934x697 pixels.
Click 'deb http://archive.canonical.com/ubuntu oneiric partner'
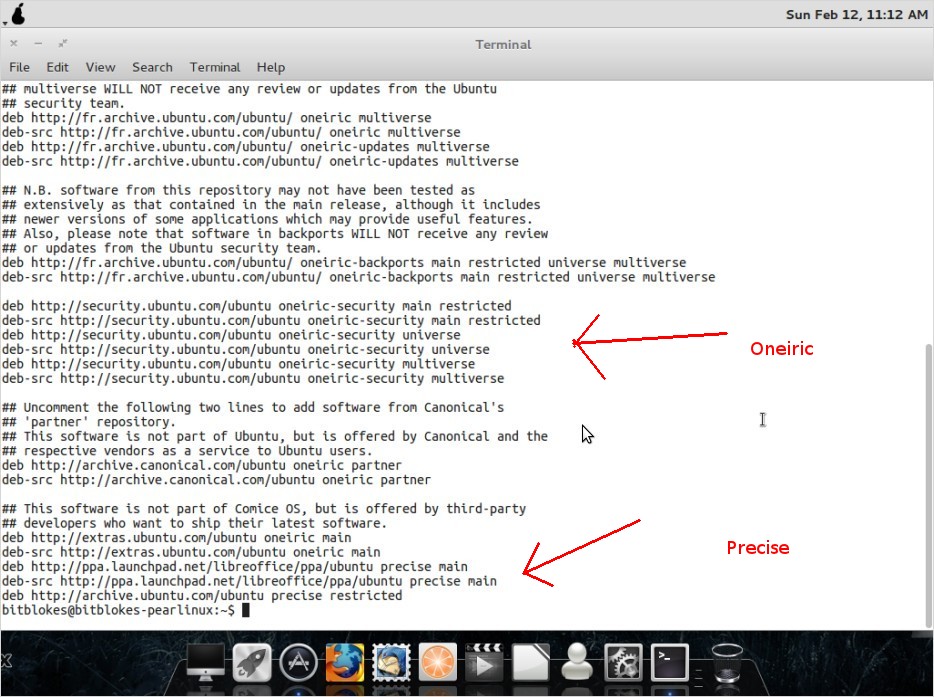201,465
